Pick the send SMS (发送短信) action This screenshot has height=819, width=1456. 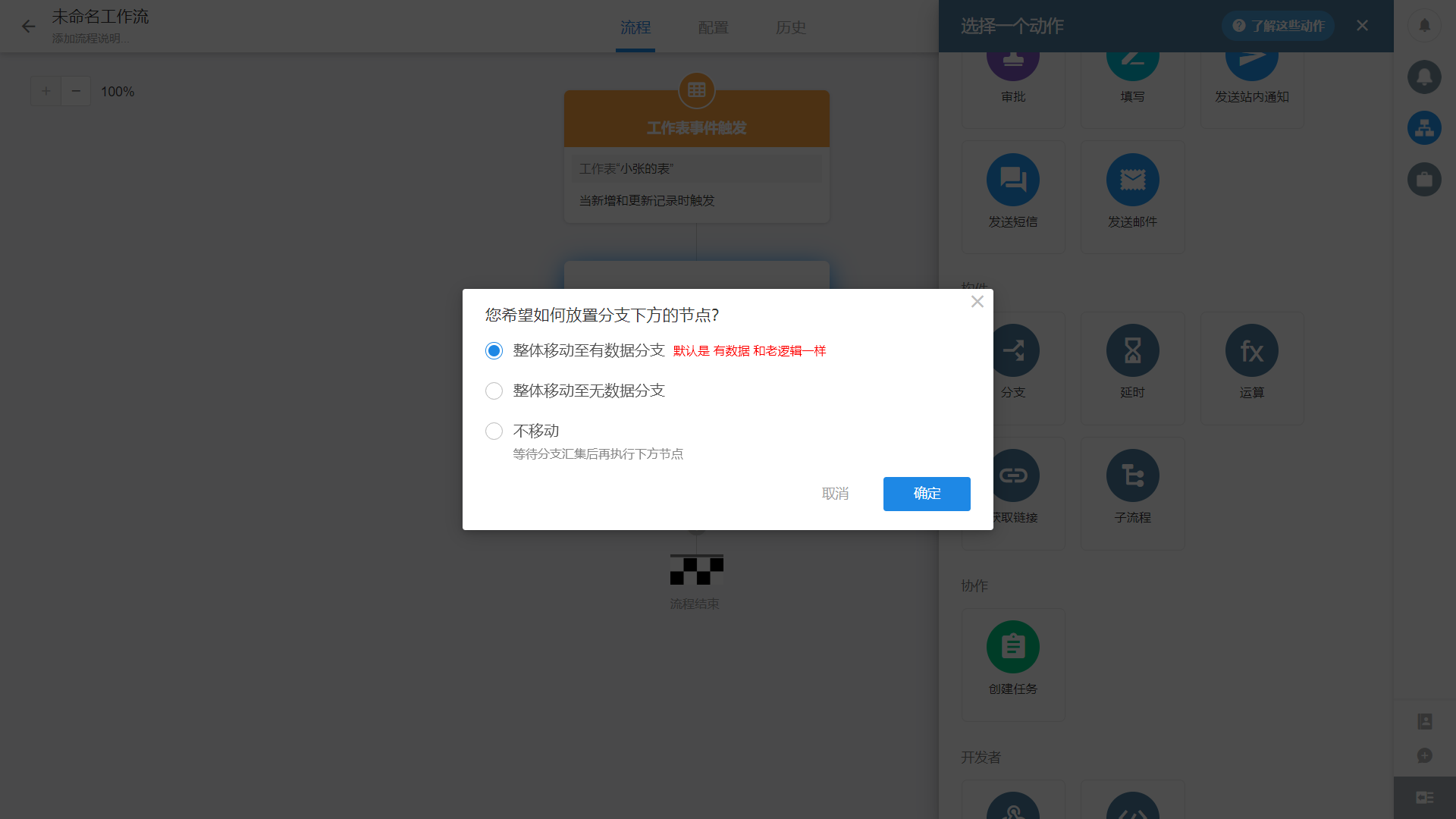[x=1012, y=180]
